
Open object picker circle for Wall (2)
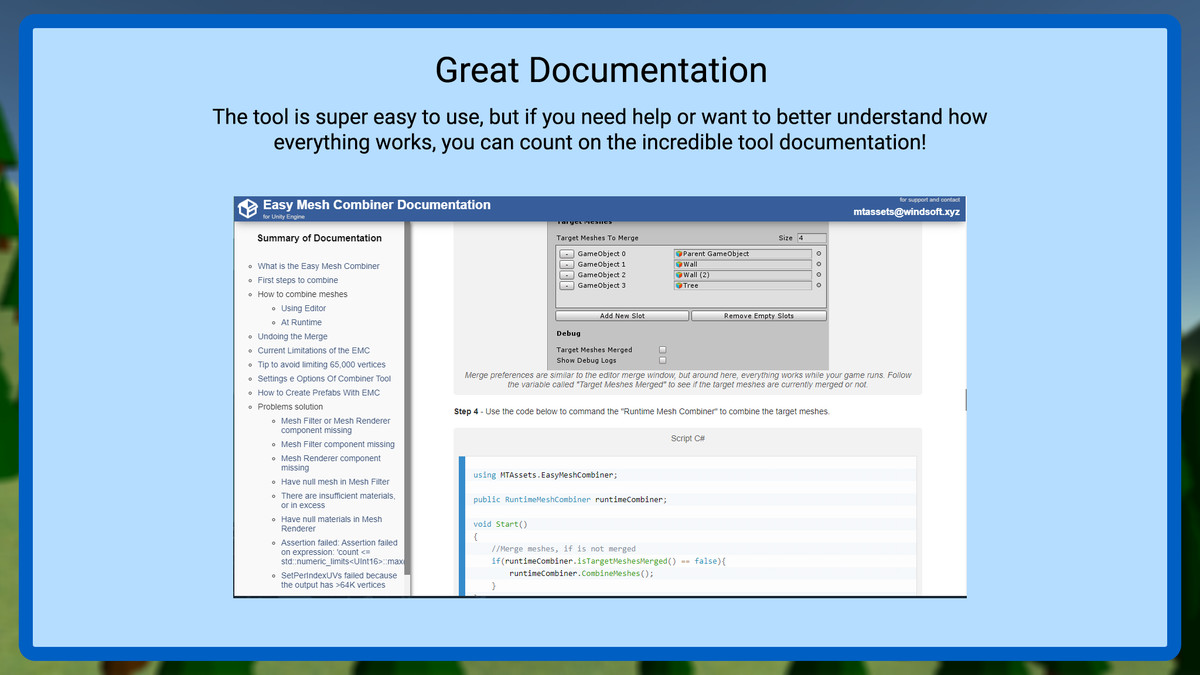[819, 275]
